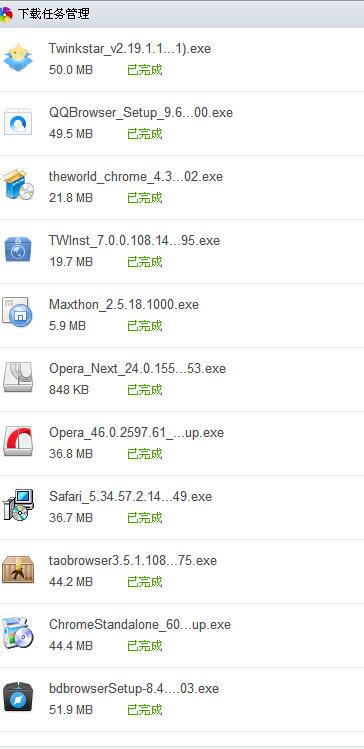
Task: Open Safari_5.34.57.2.14 exe filename
Action: 130,497
